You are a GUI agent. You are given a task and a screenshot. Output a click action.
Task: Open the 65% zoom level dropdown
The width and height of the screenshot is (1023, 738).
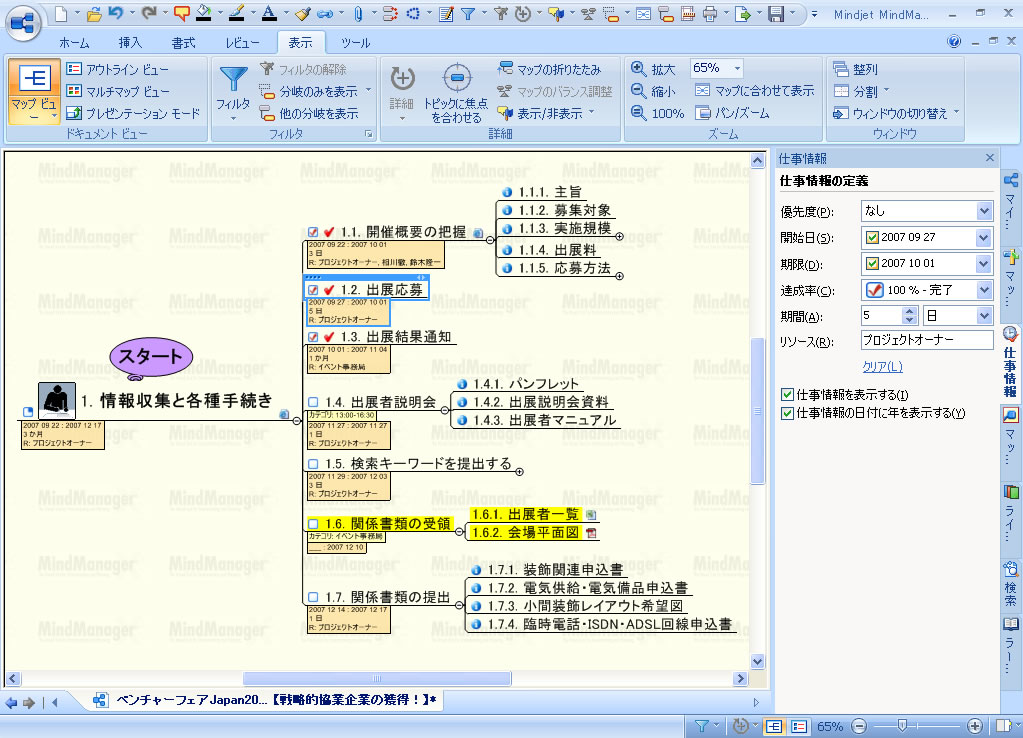point(737,68)
